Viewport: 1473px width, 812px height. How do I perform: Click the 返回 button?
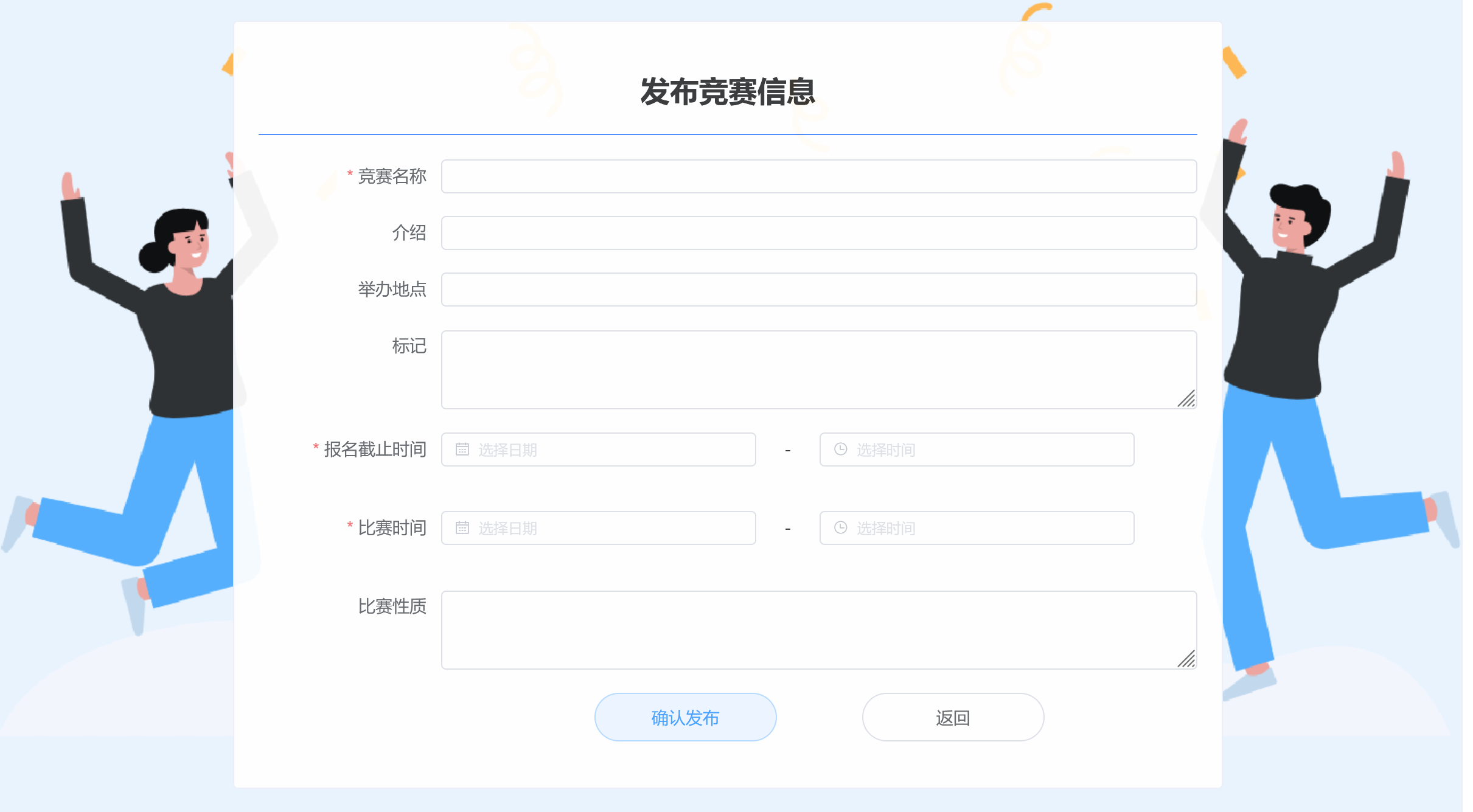tap(953, 717)
